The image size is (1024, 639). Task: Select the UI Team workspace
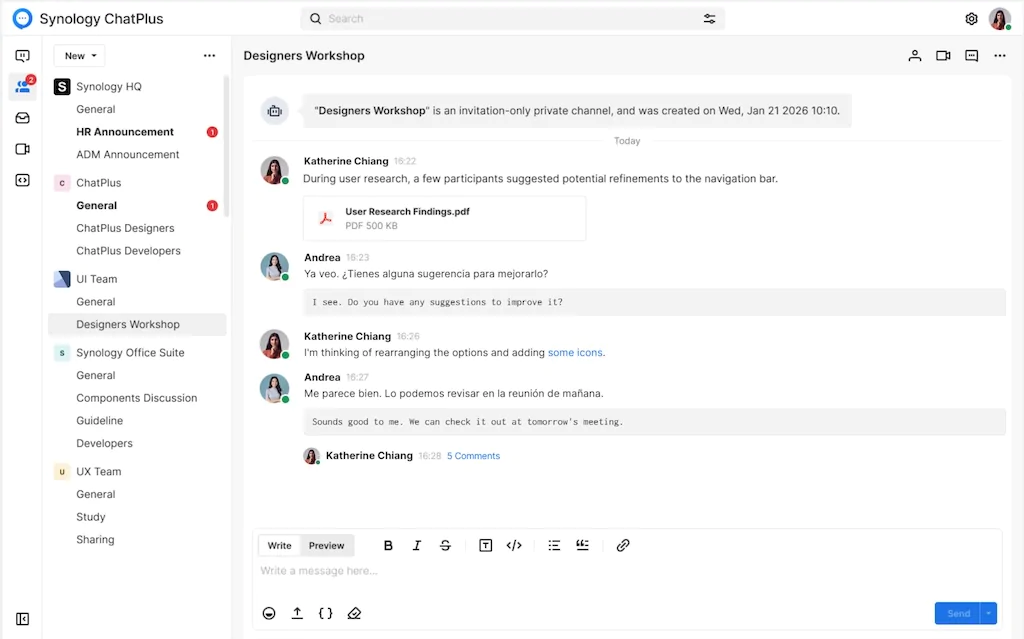97,279
